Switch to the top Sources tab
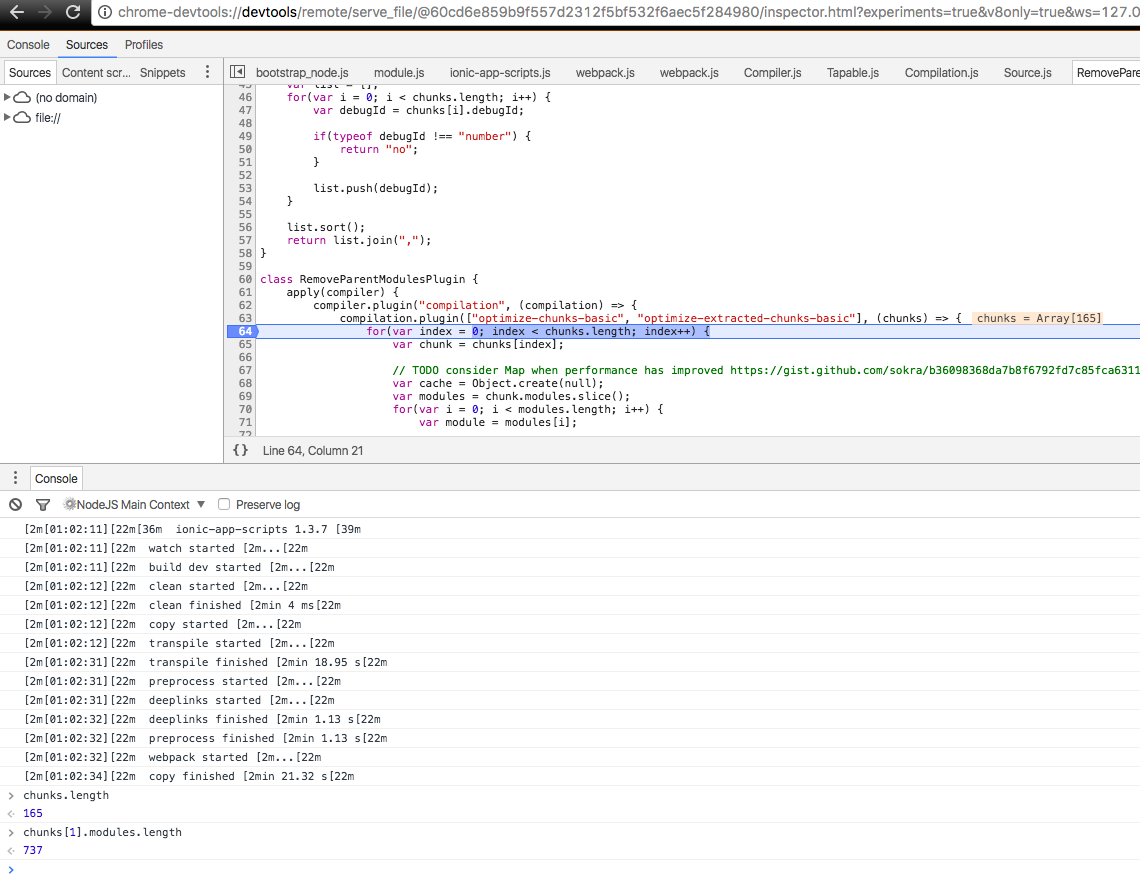 87,44
